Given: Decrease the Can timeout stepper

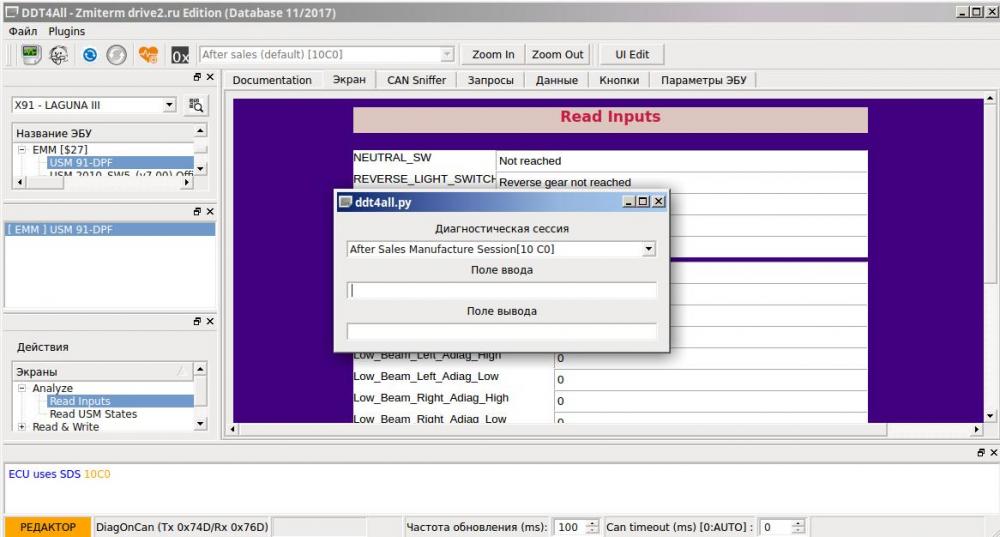Looking at the screenshot, I should pyautogui.click(x=798, y=531).
